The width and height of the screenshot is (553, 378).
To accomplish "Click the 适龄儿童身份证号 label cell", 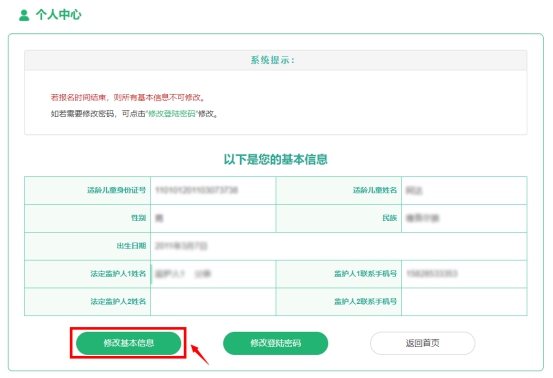I will point(87,190).
